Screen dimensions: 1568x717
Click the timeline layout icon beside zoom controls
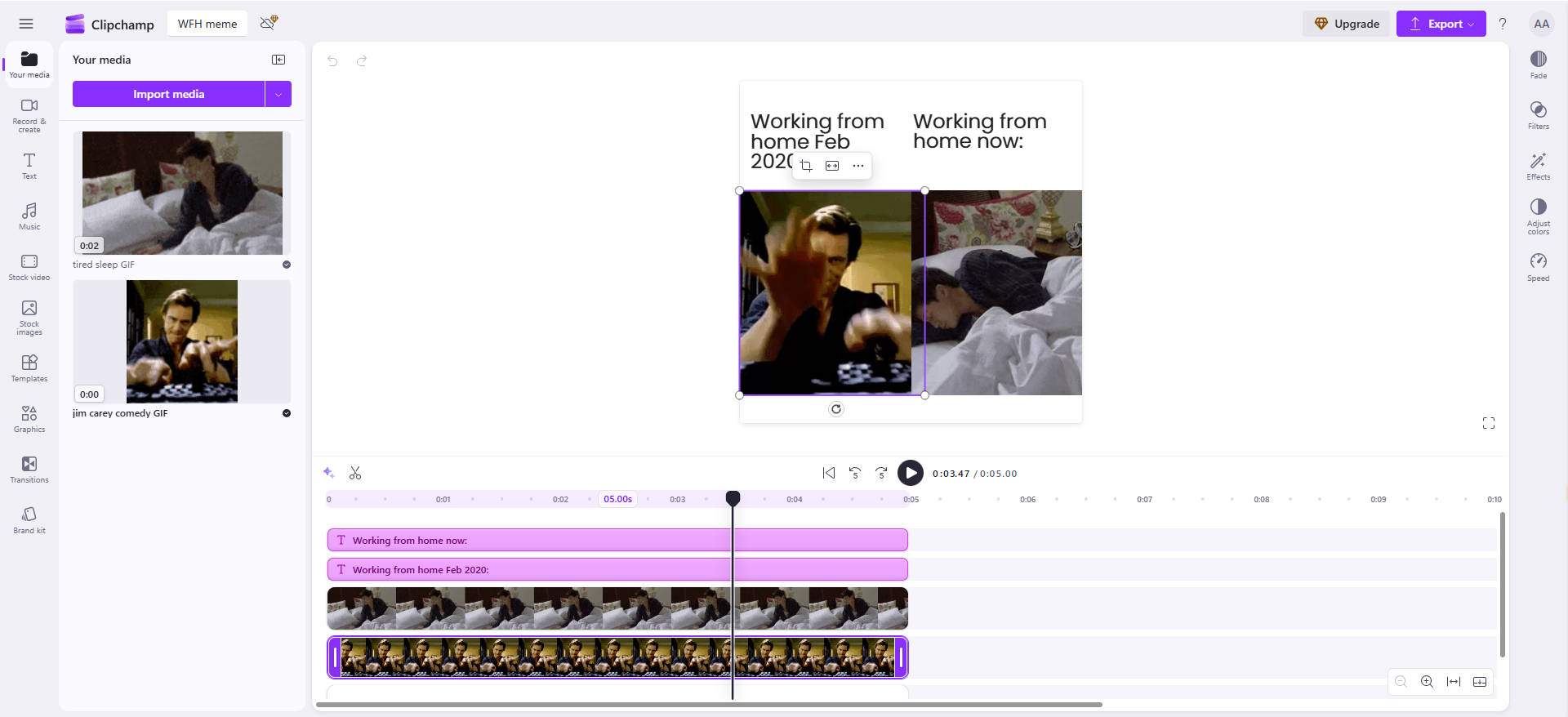(x=1480, y=682)
